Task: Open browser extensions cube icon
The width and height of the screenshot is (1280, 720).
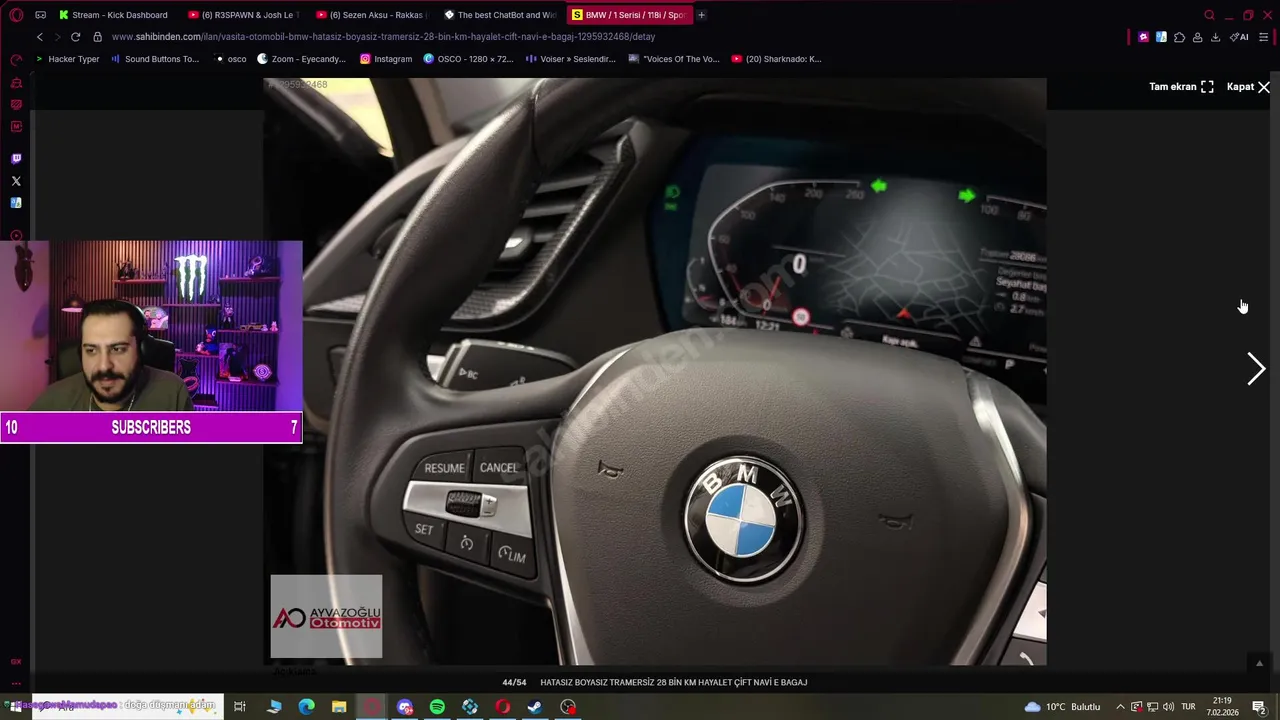Action: point(1179,37)
